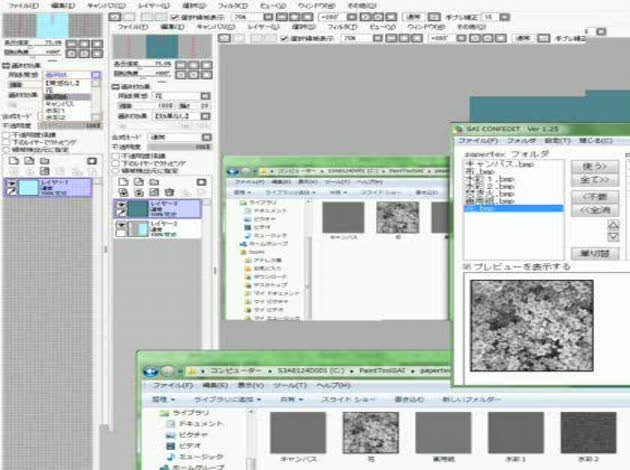Reset zoom in light-blue navigator panel
This screenshot has height=470, width=630.
pos(97,43)
